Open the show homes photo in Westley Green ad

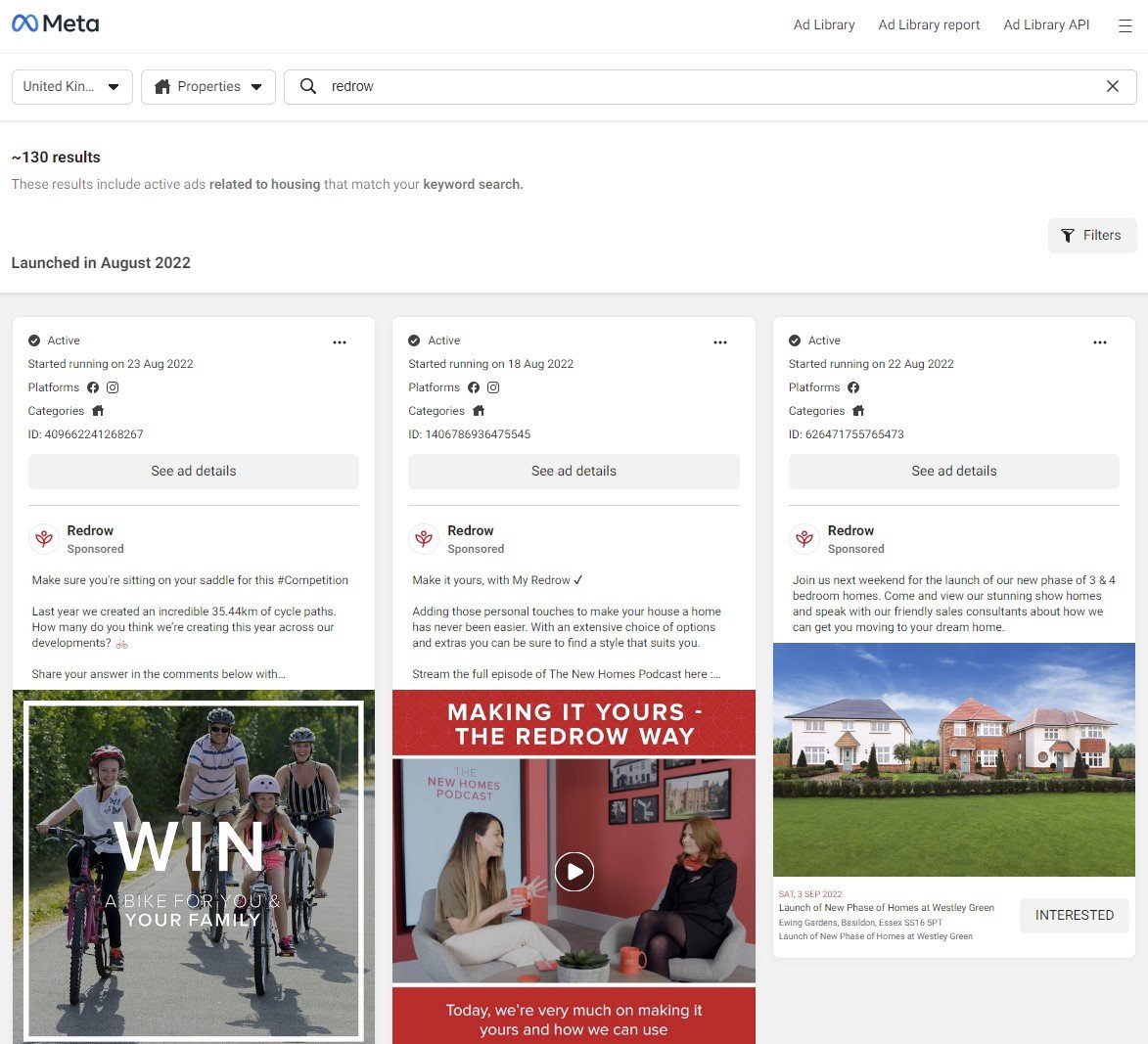[x=954, y=759]
